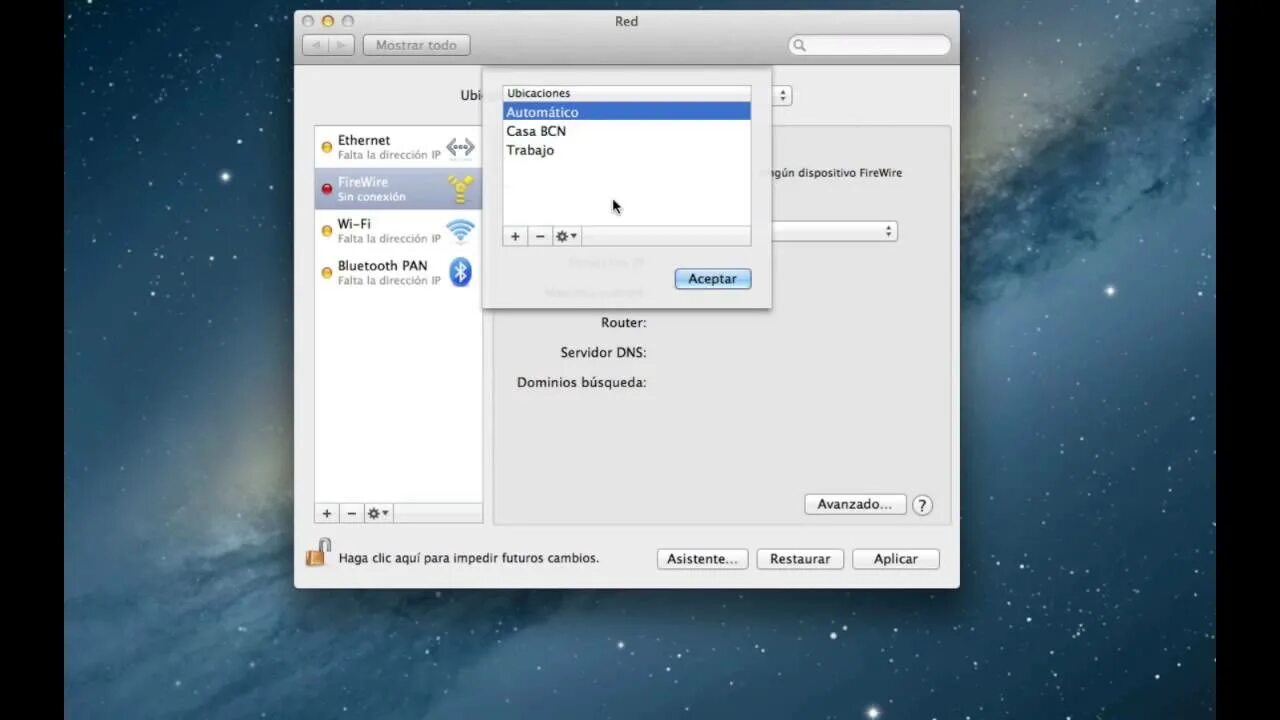The image size is (1280, 720).
Task: Click the 'Haga clic aquí' lock text
Action: coord(469,558)
